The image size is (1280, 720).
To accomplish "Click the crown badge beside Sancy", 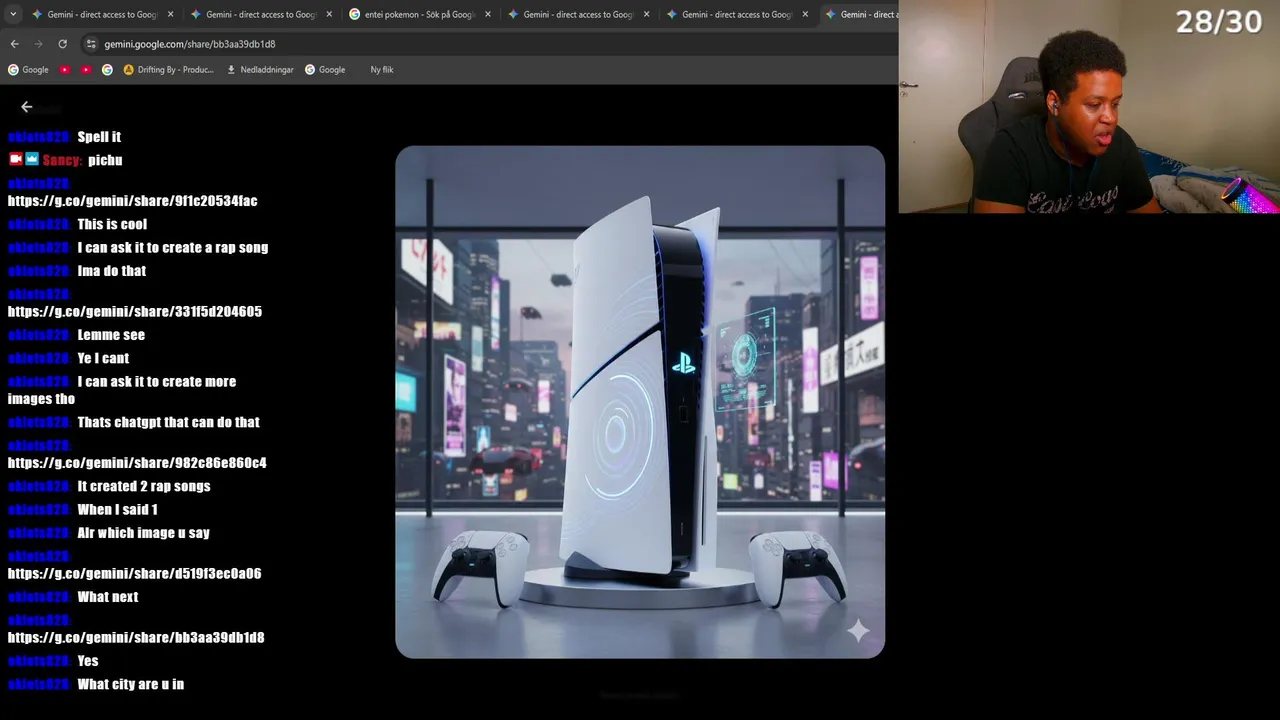I will click(32, 159).
